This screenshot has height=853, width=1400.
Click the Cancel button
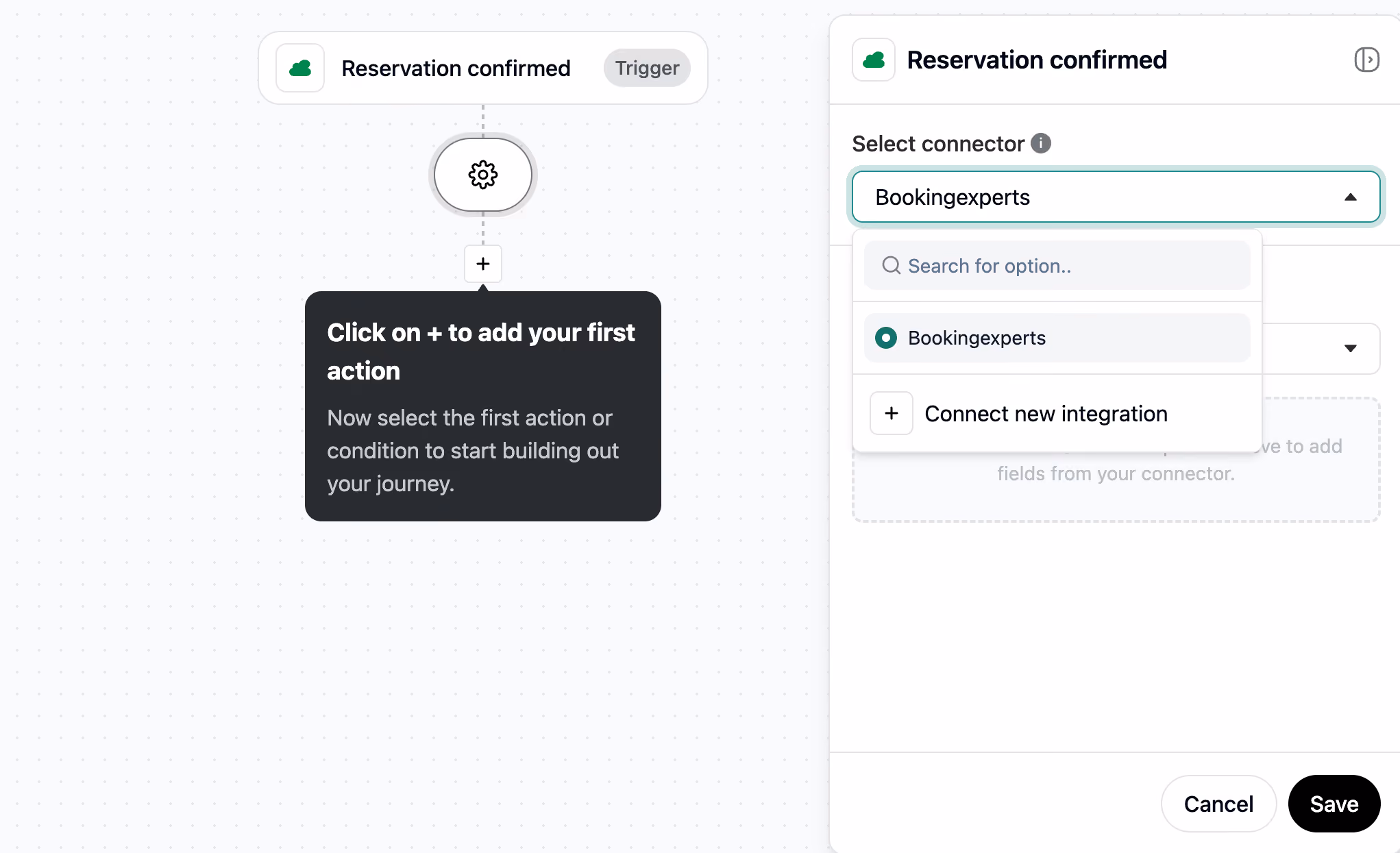1218,804
